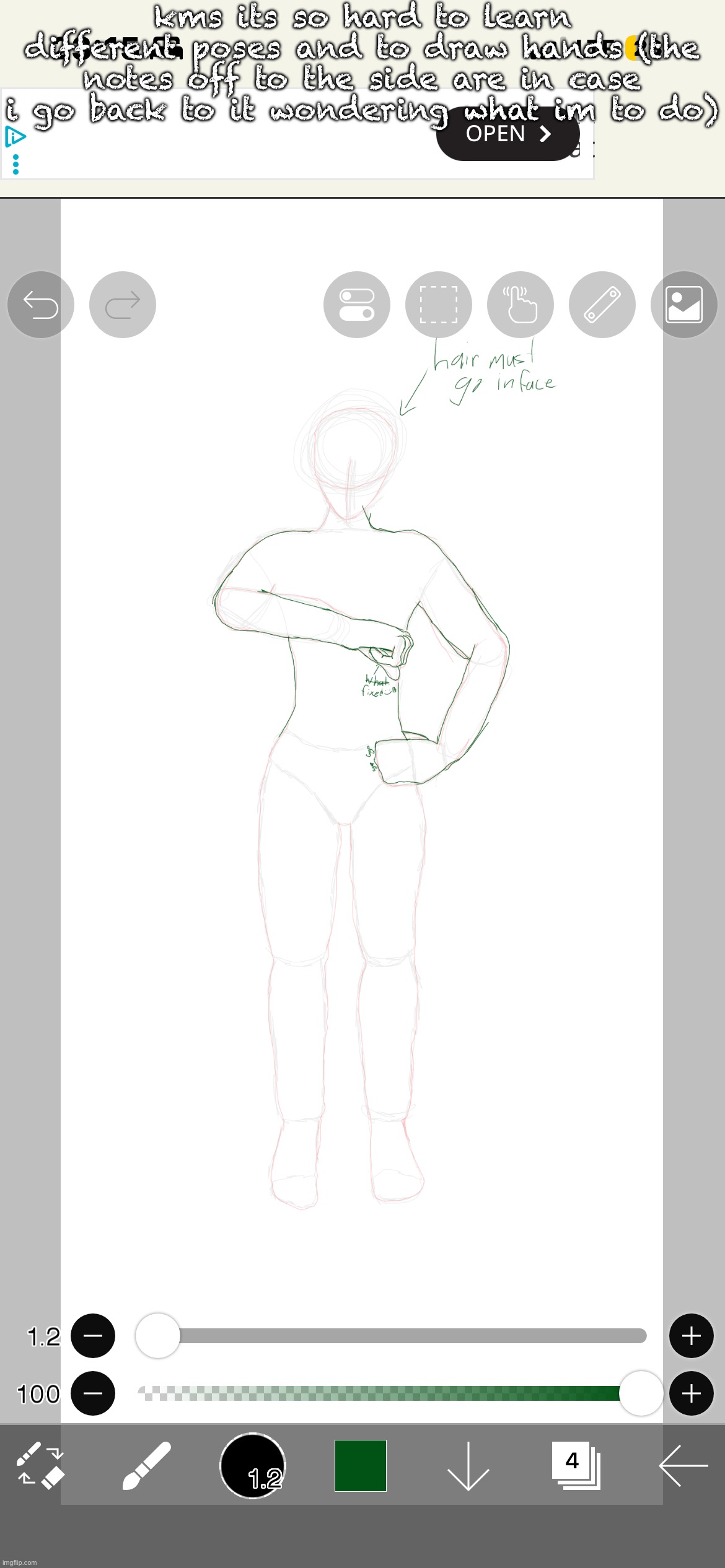Decrease brush thickness with minus button
The height and width of the screenshot is (1568, 725).
(93, 1336)
